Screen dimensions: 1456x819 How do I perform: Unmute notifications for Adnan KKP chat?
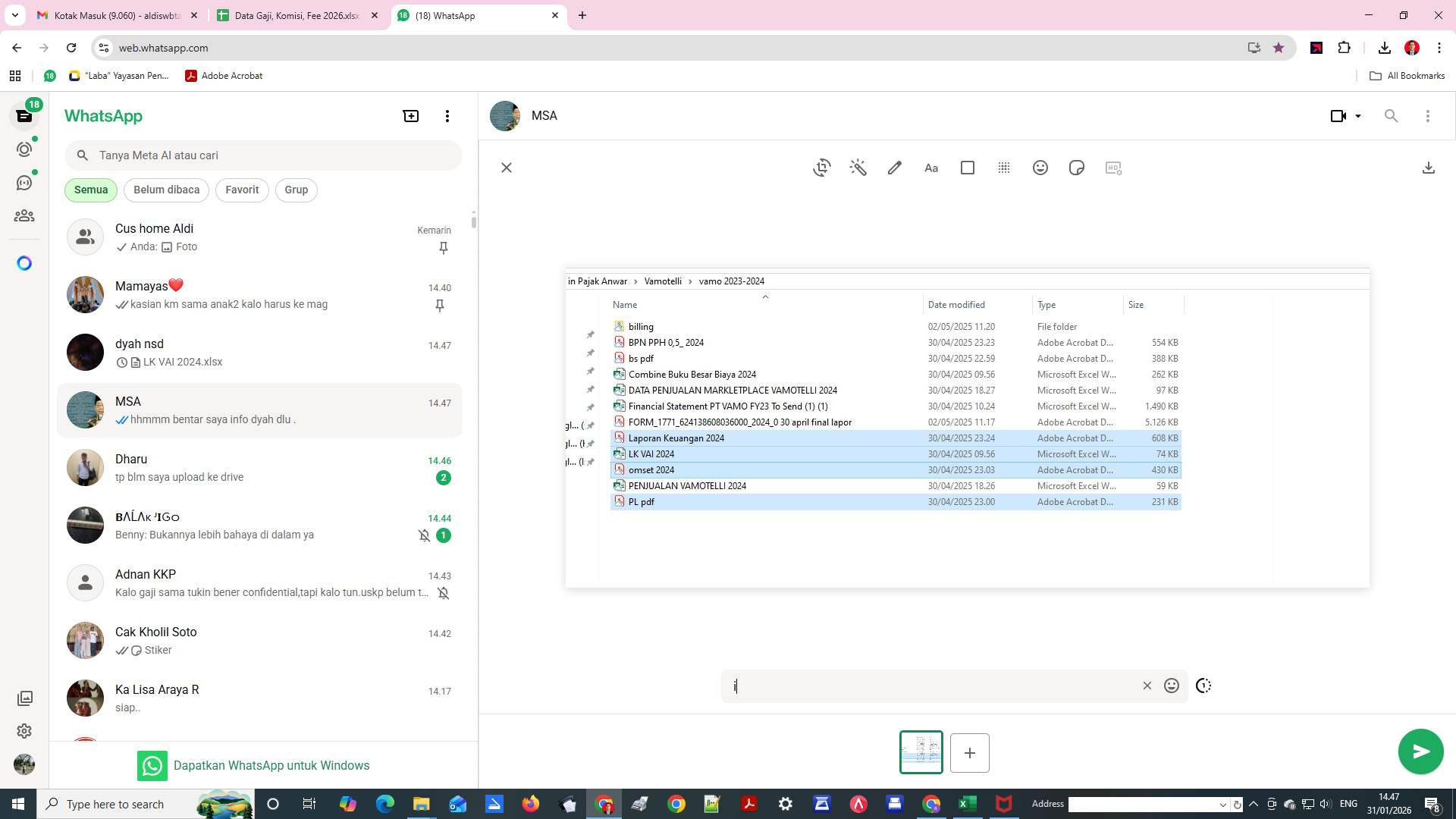click(x=443, y=593)
